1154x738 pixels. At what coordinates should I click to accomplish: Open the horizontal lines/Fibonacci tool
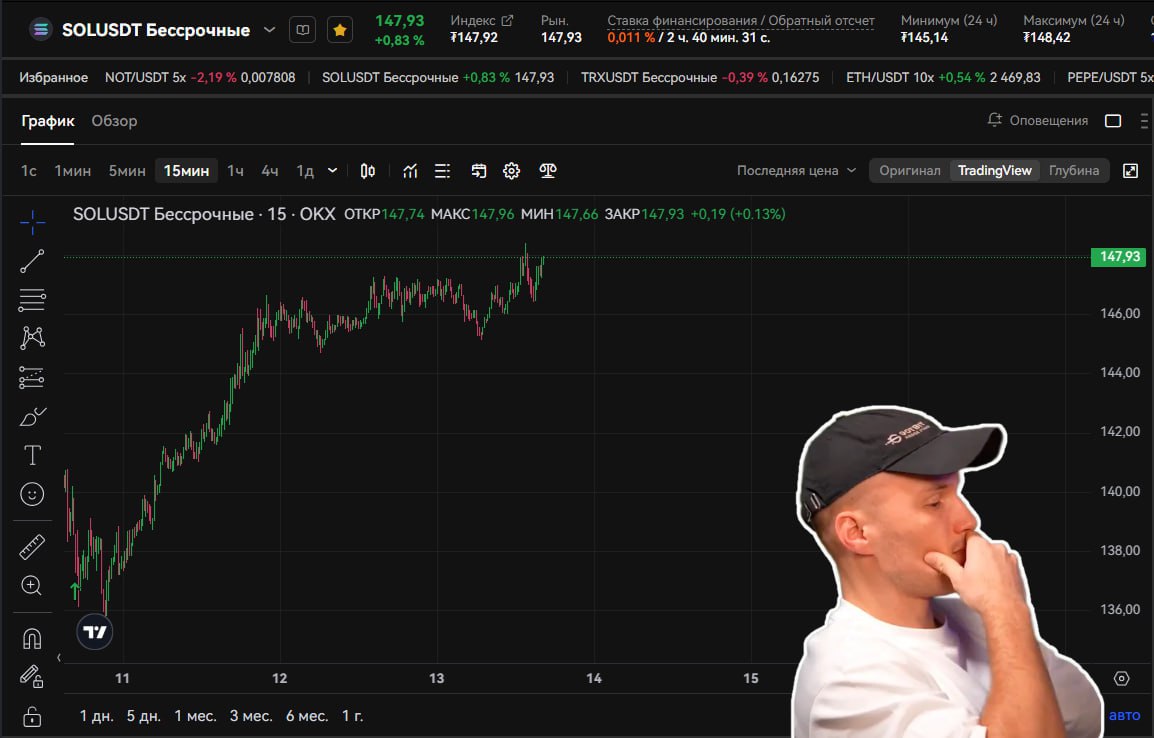click(32, 299)
